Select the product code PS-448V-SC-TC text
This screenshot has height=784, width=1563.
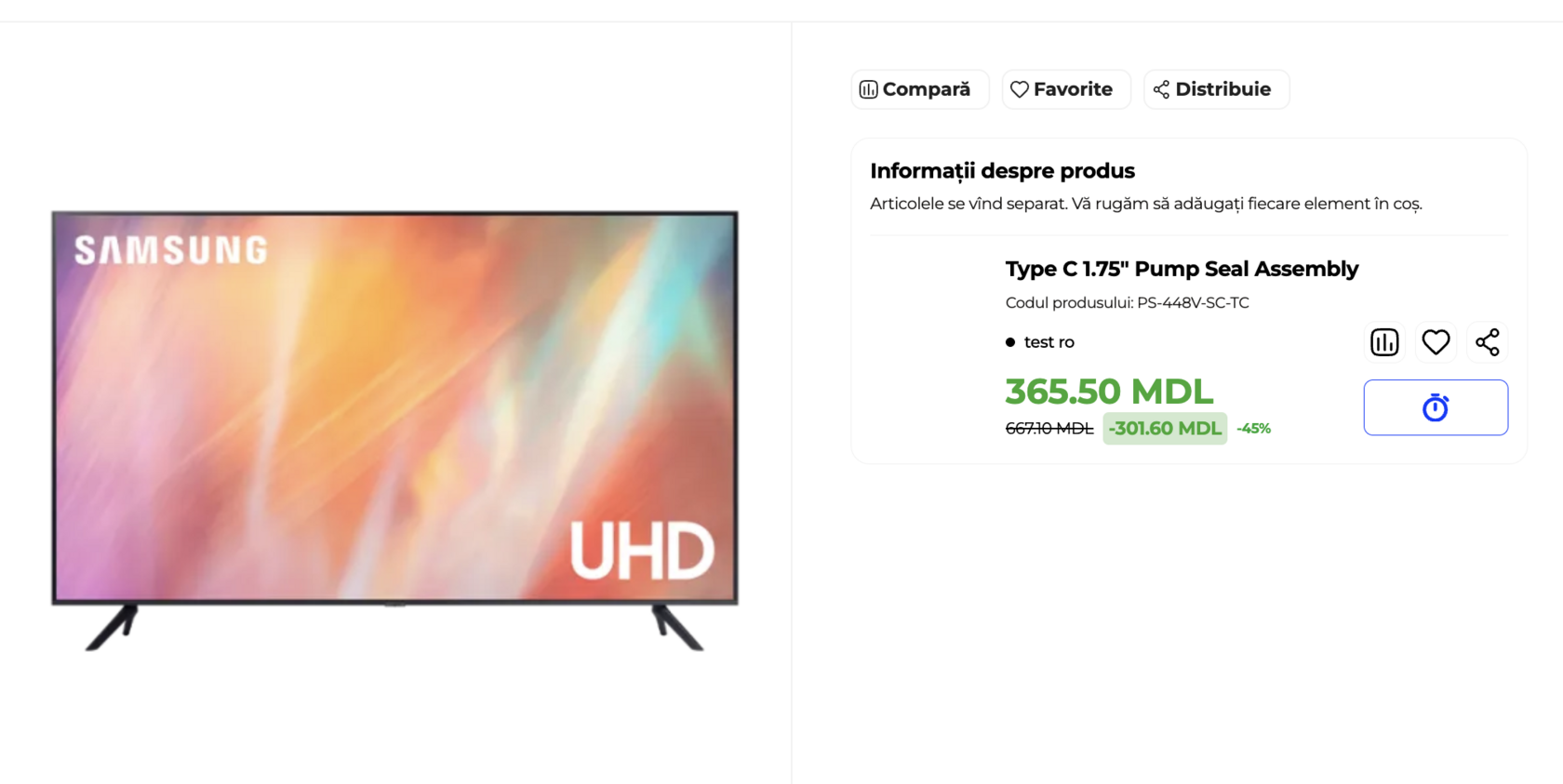[x=1193, y=303]
